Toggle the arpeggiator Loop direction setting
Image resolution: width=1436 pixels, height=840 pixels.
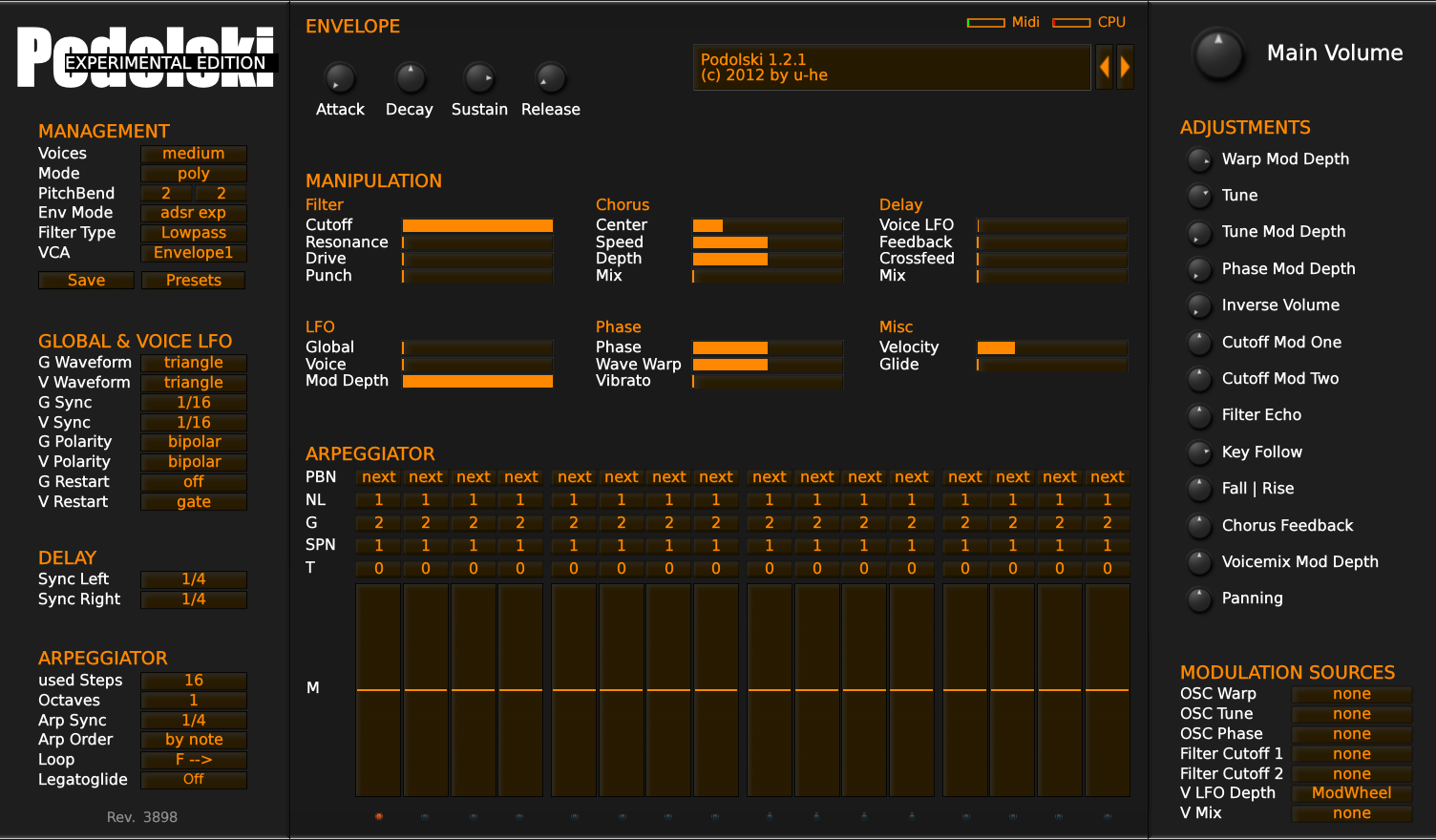[194, 760]
